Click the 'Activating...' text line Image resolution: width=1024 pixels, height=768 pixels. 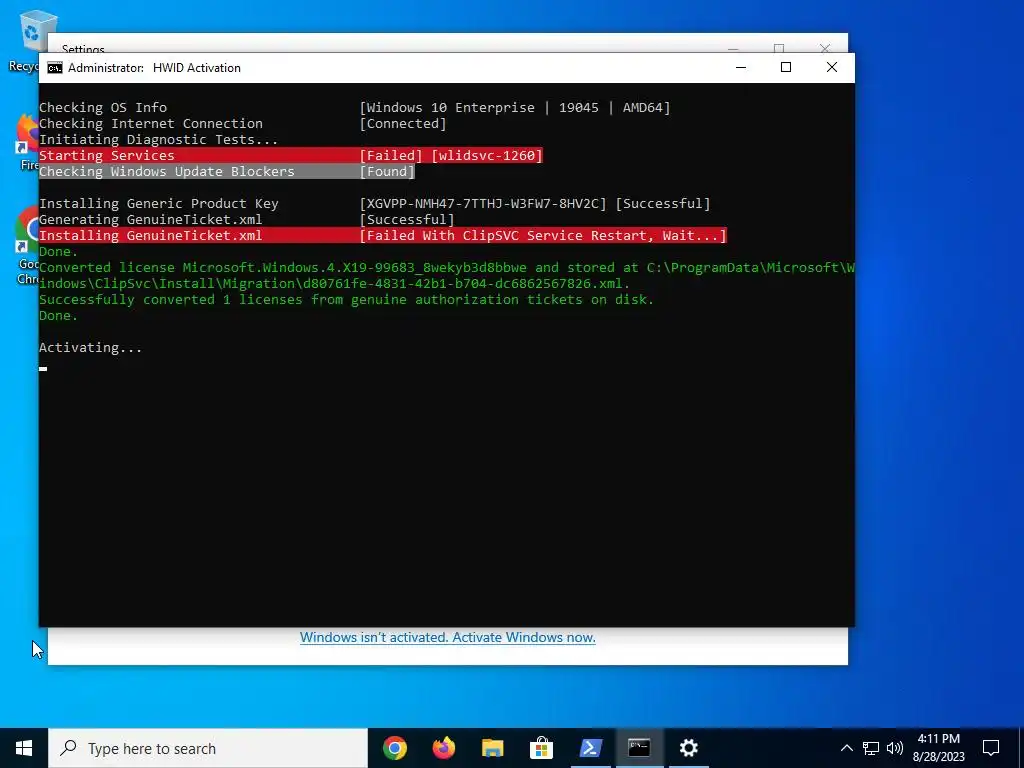[90, 347]
